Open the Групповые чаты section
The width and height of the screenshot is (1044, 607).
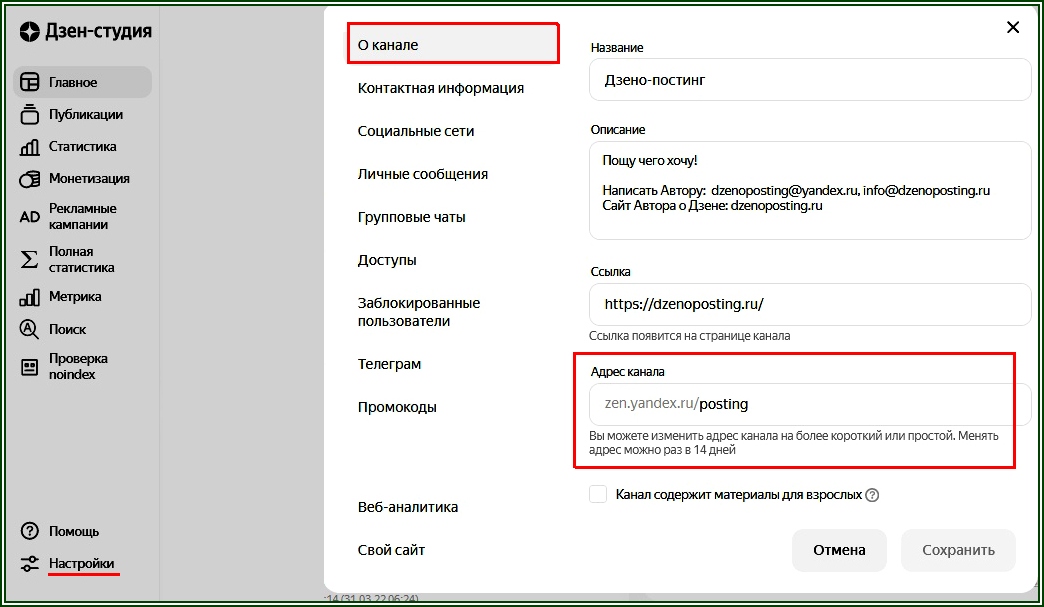point(411,217)
